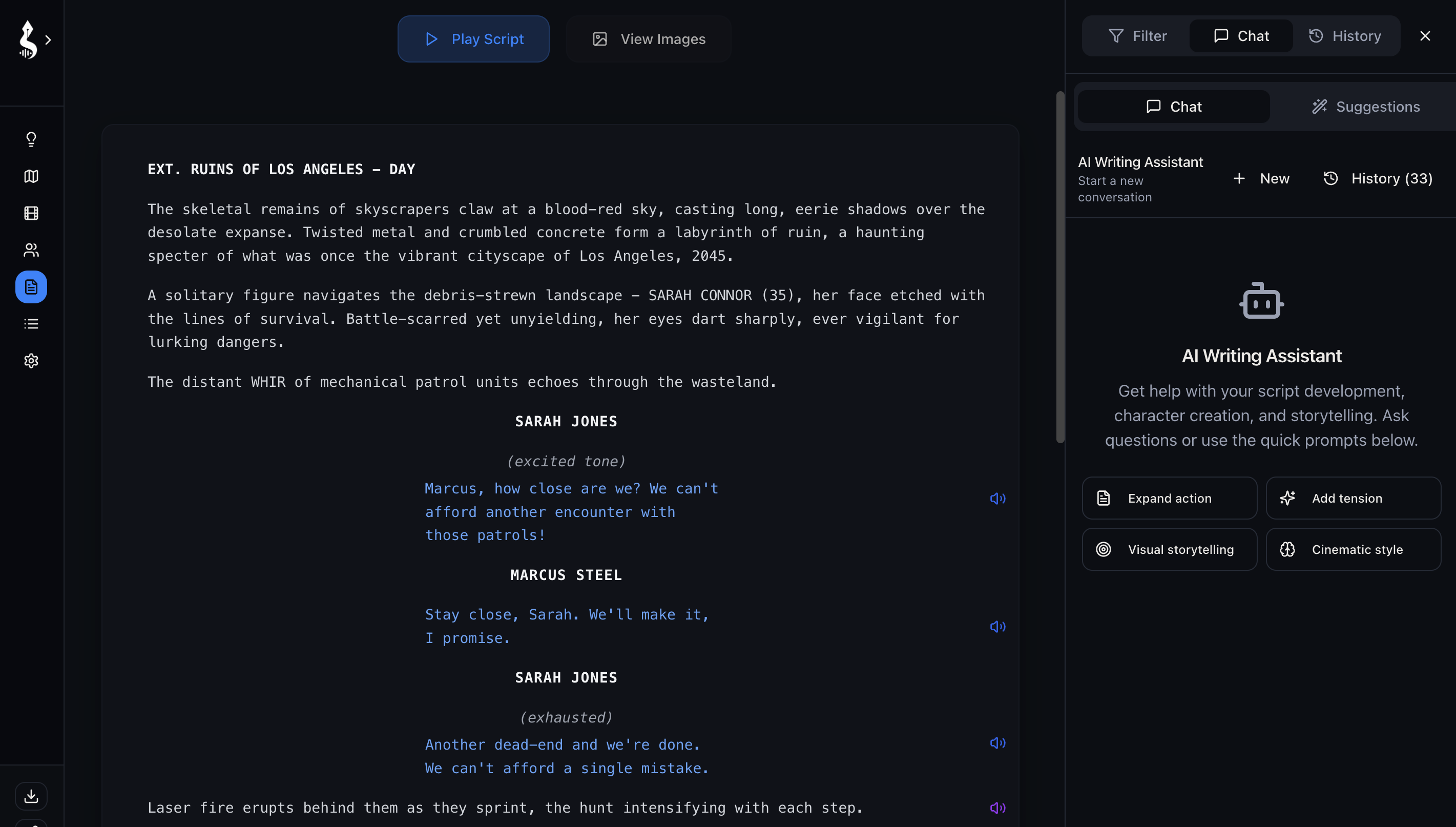This screenshot has height=827, width=1456.
Task: Toggle audio for Marcus Steel's dialogue line
Action: (997, 626)
